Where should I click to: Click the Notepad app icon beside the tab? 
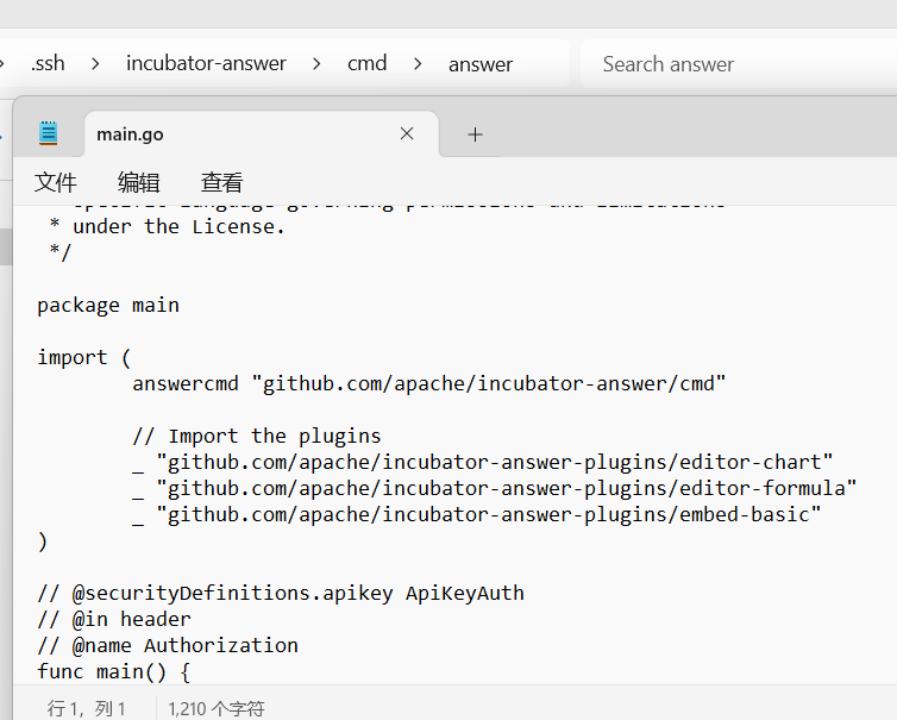pyautogui.click(x=48, y=133)
